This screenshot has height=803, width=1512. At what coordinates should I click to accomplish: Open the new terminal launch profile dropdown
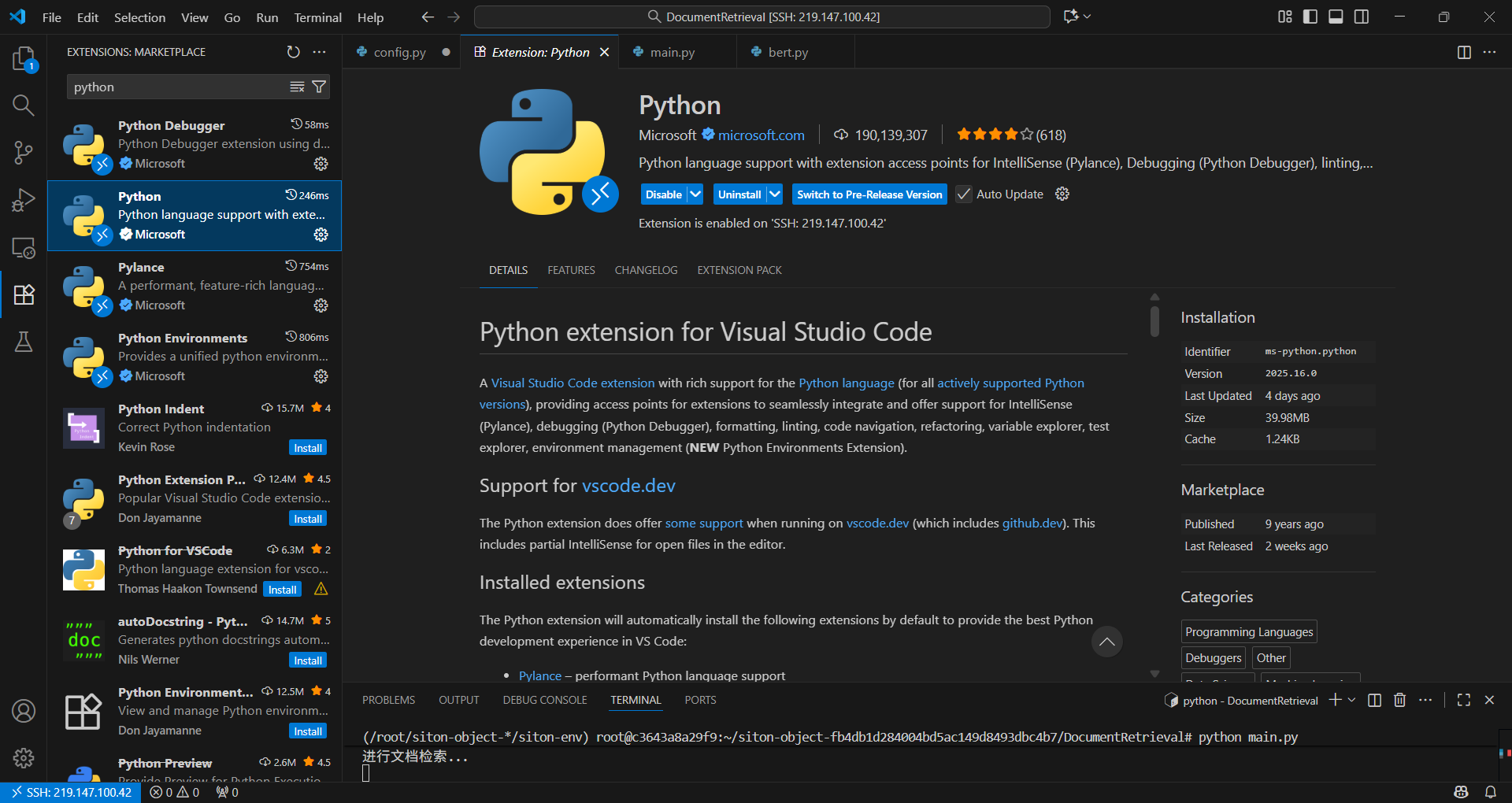1352,700
